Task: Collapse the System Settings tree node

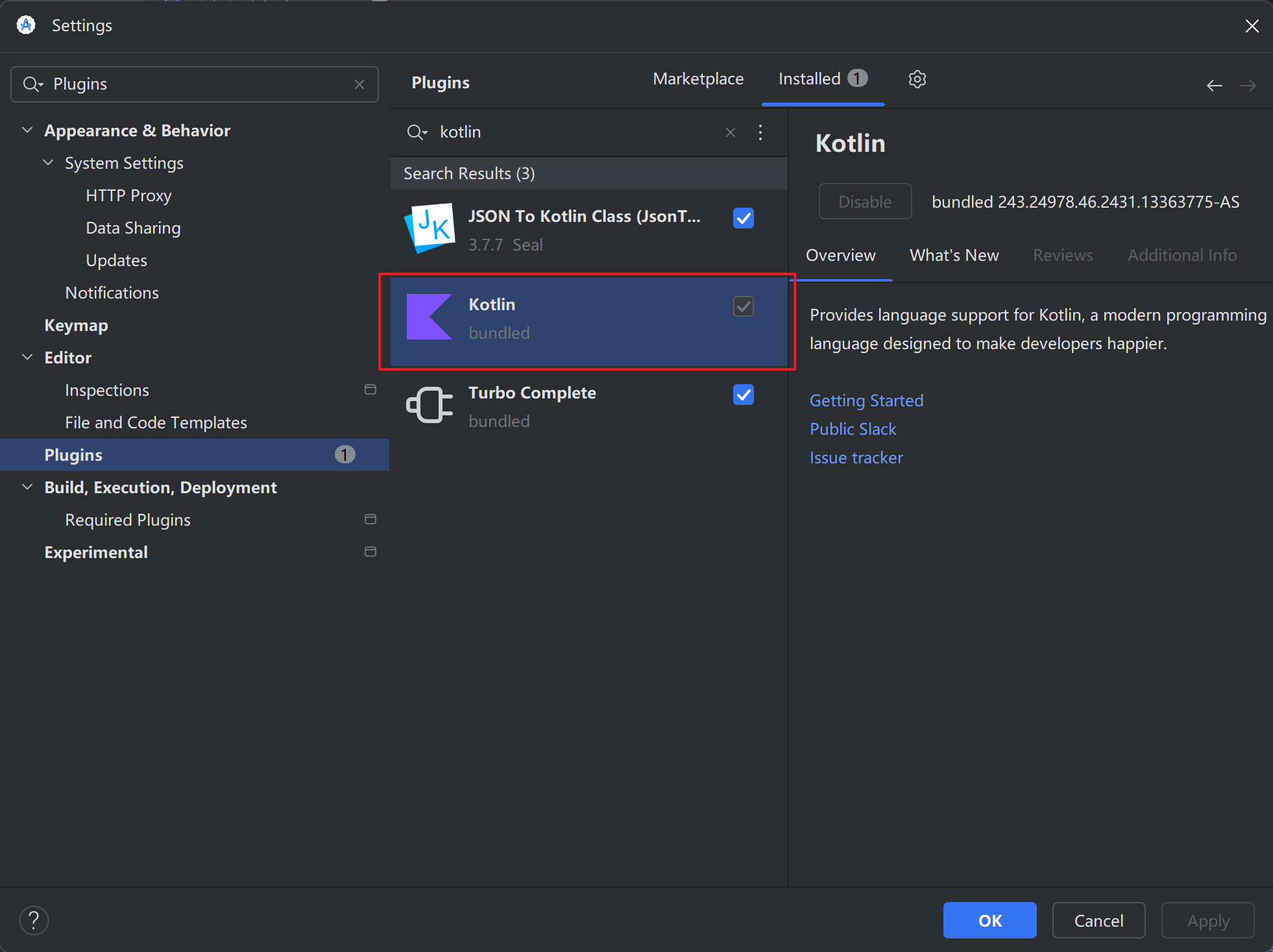Action: [48, 163]
